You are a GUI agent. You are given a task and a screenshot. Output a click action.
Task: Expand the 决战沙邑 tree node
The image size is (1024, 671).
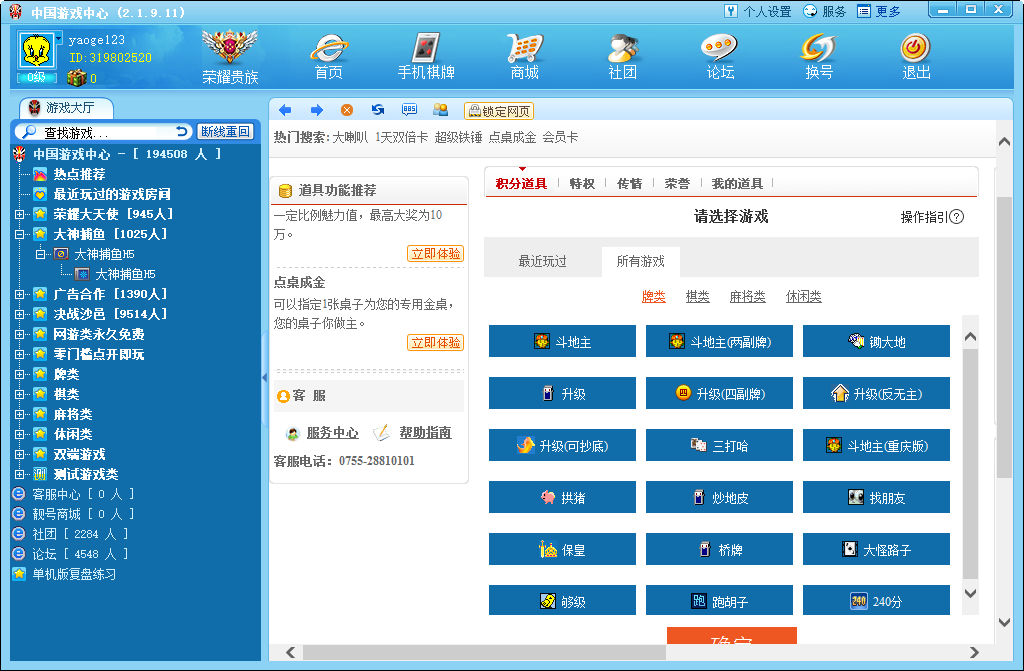click(x=20, y=314)
